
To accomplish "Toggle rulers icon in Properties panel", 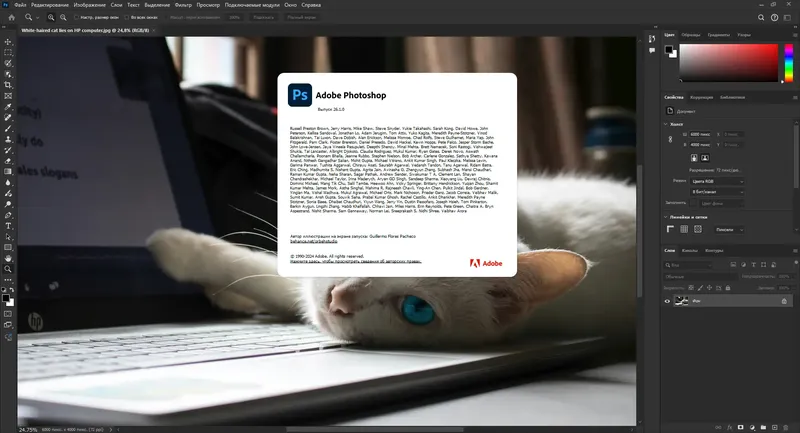I will tap(670, 230).
